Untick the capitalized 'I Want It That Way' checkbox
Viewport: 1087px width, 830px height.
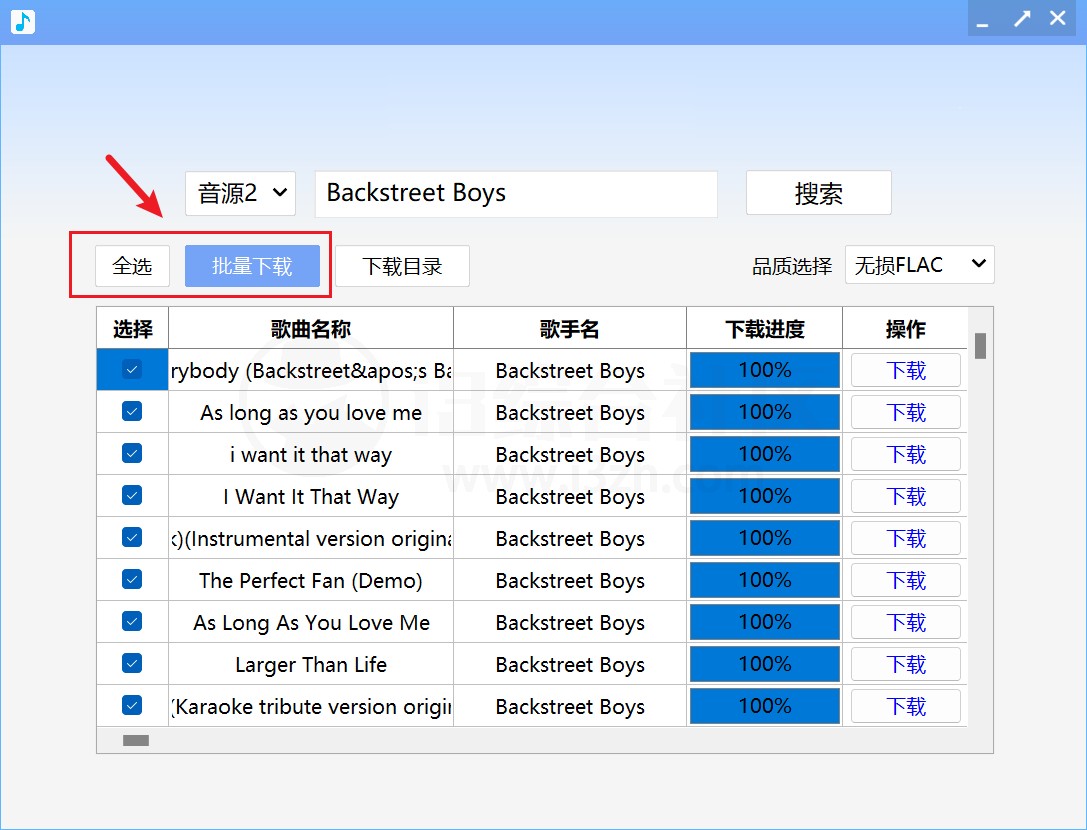(132, 495)
